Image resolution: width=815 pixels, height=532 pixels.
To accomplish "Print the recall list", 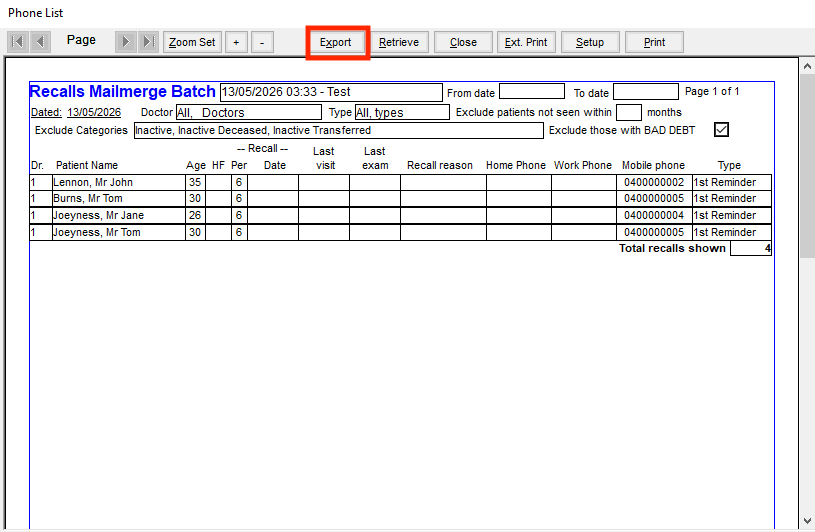I will click(654, 42).
